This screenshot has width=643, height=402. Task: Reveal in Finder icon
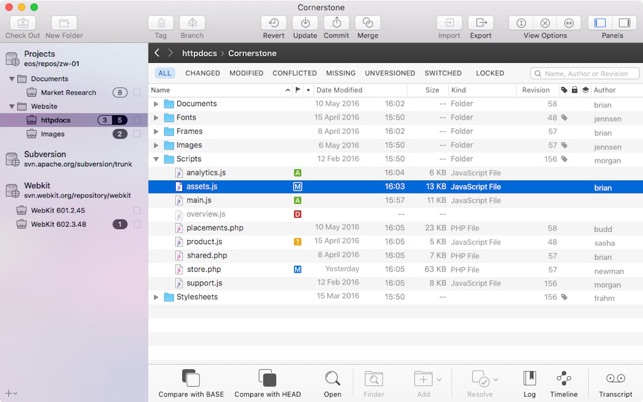(x=374, y=379)
